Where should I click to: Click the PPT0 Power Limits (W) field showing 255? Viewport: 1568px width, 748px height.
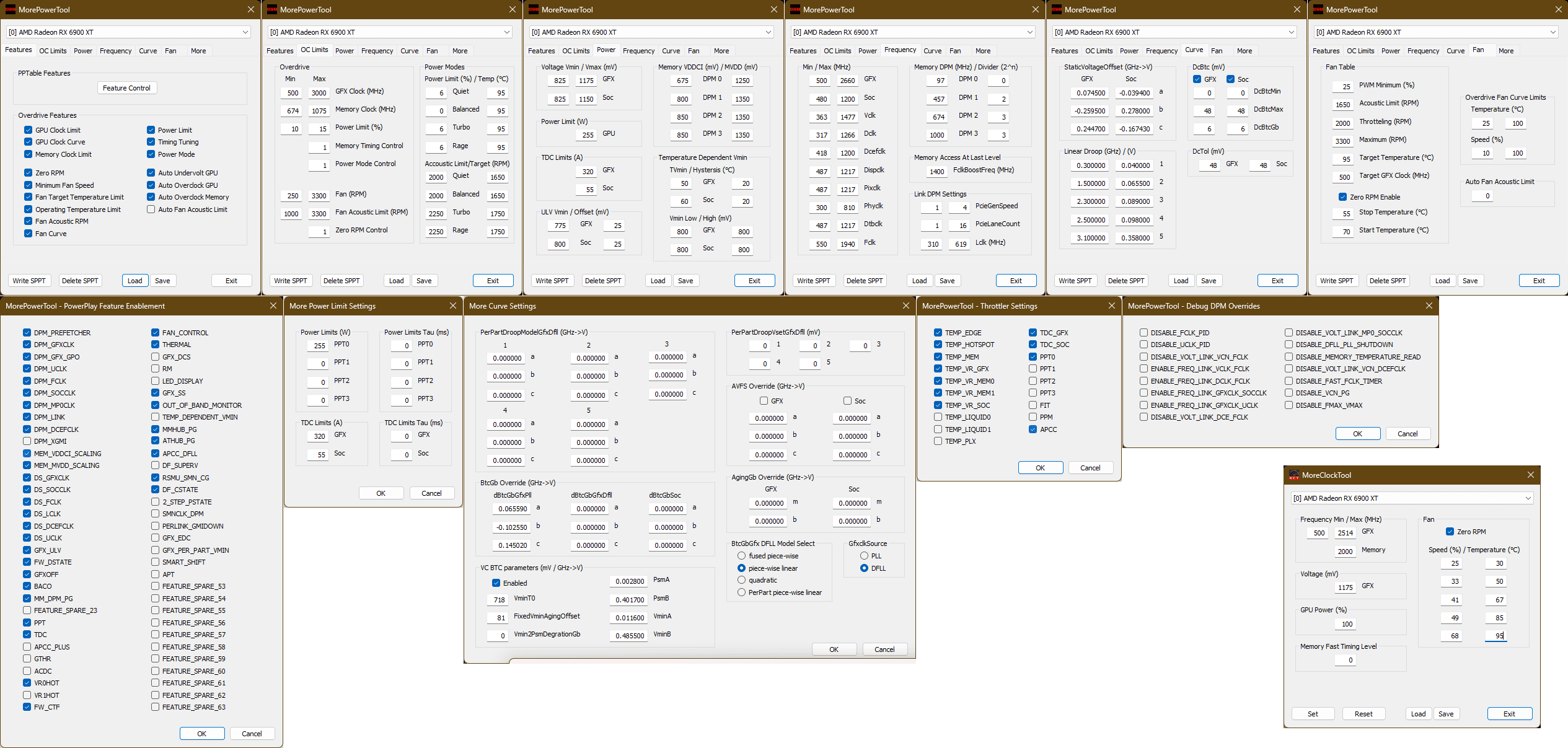coord(319,346)
